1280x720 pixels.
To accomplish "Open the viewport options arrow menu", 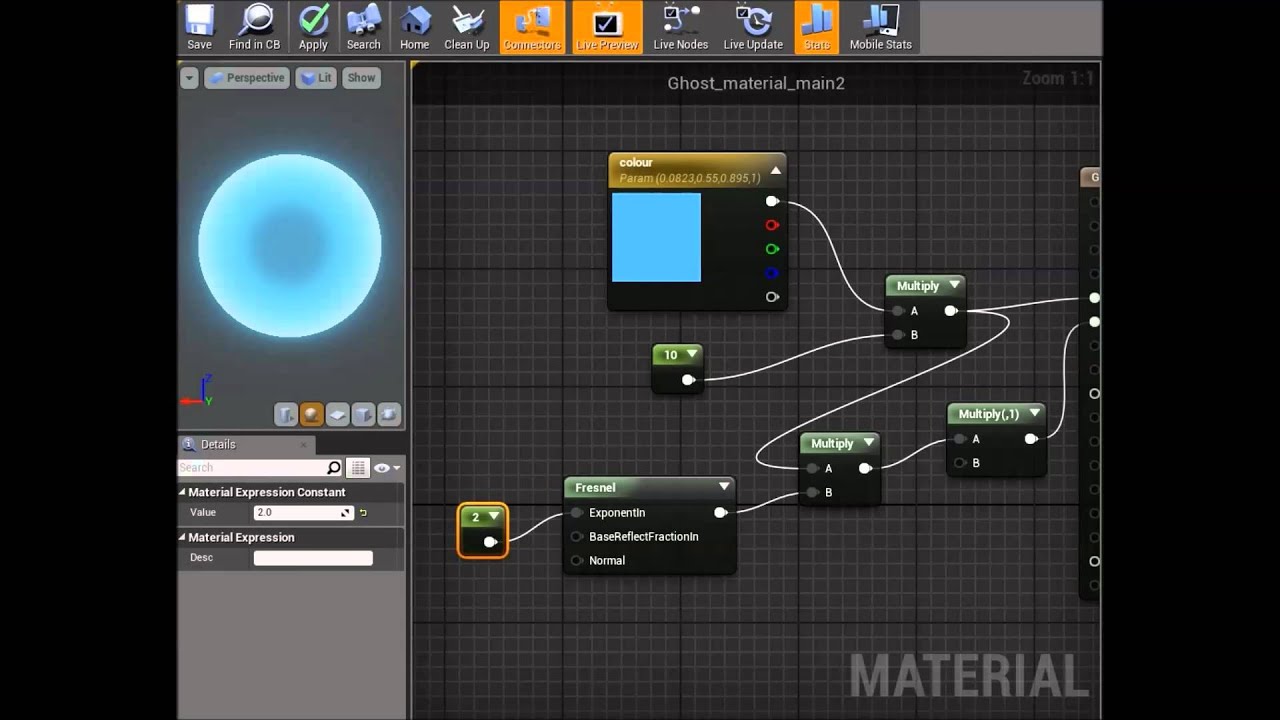I will point(189,78).
